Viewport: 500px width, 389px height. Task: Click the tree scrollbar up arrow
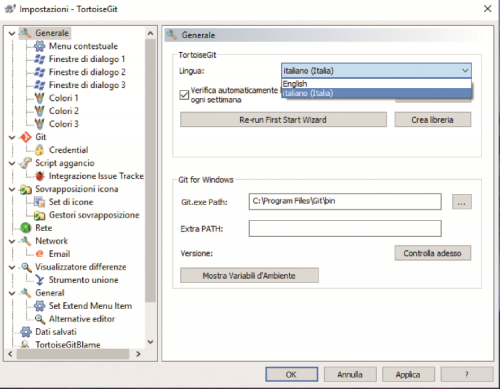click(x=151, y=33)
